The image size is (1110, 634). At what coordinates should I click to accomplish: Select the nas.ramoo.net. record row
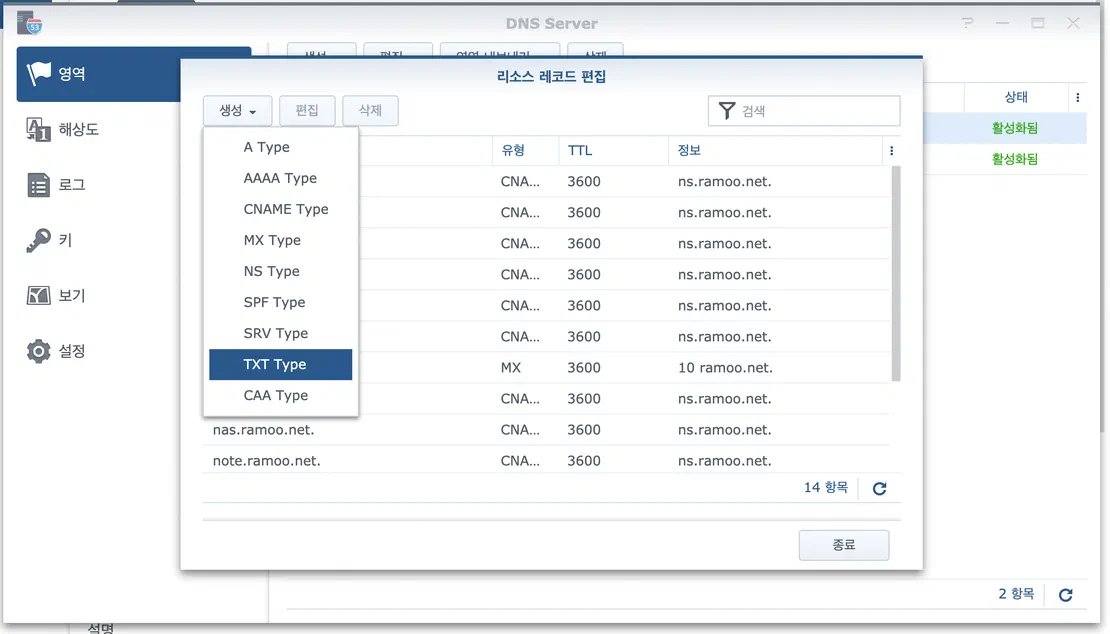coord(546,430)
